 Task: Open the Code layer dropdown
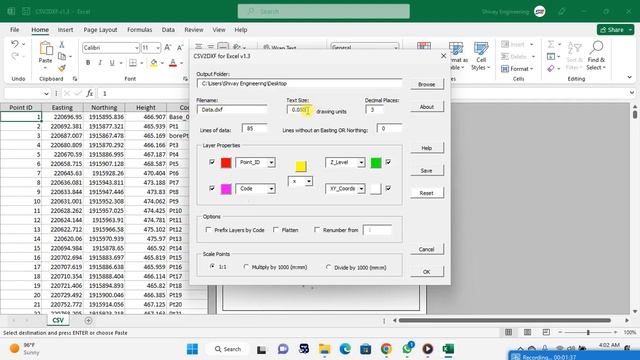coord(271,189)
